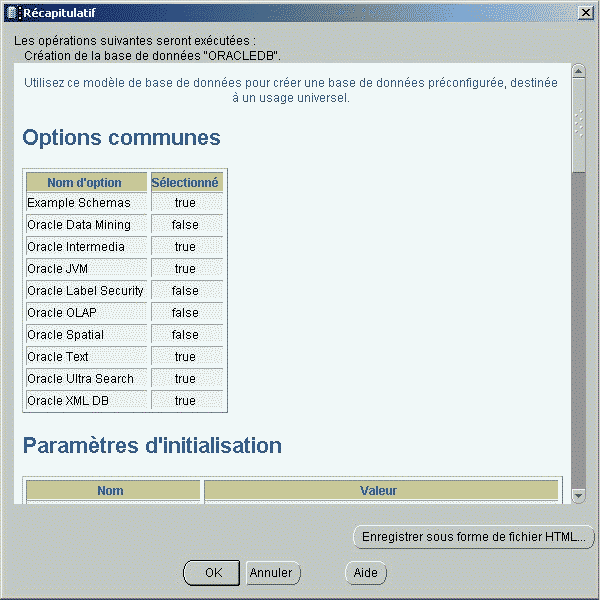Click the Nom d'option column header
Image resolution: width=600 pixels, height=600 pixels.
(85, 182)
